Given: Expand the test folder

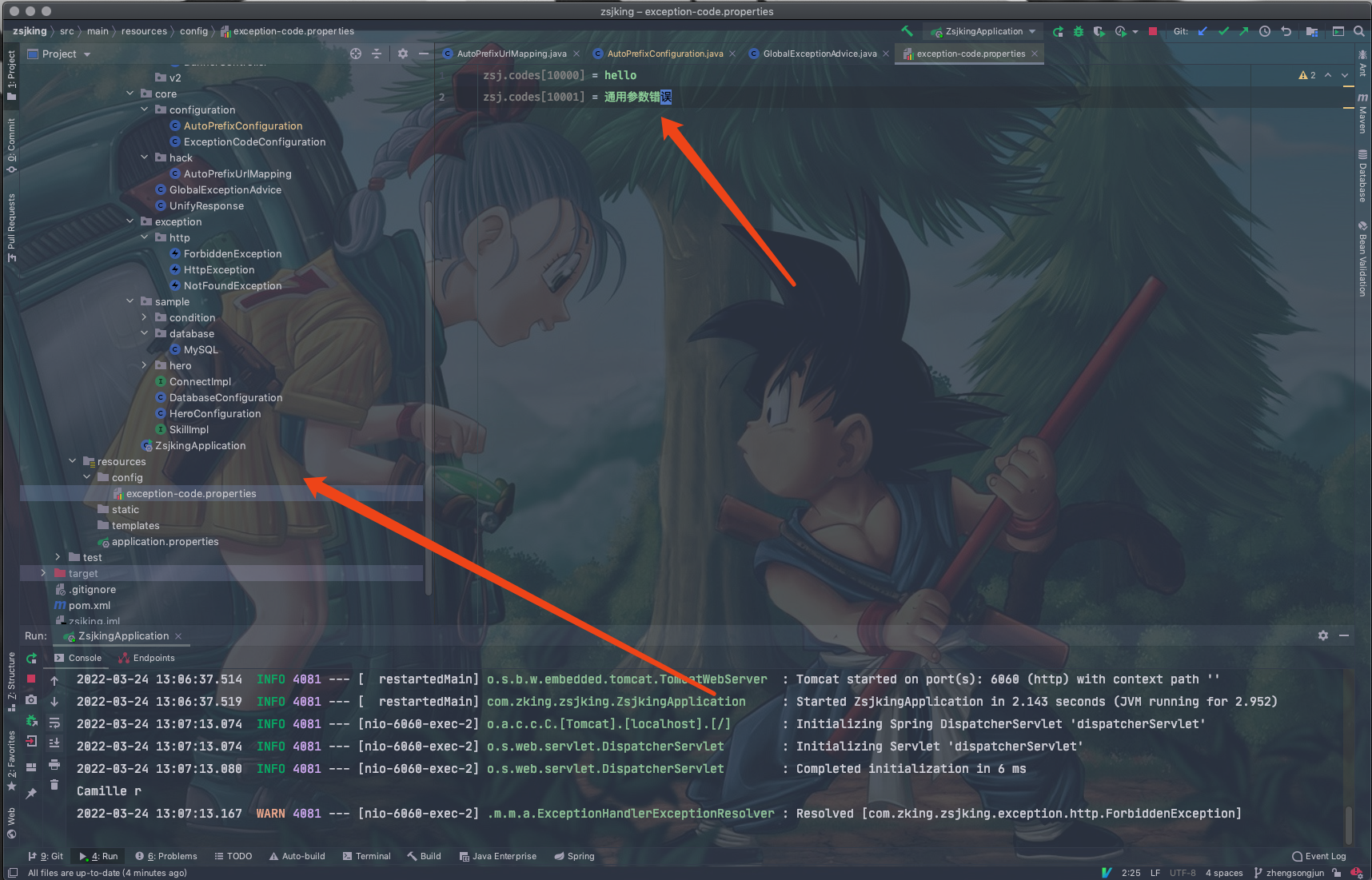Looking at the screenshot, I should pyautogui.click(x=58, y=557).
